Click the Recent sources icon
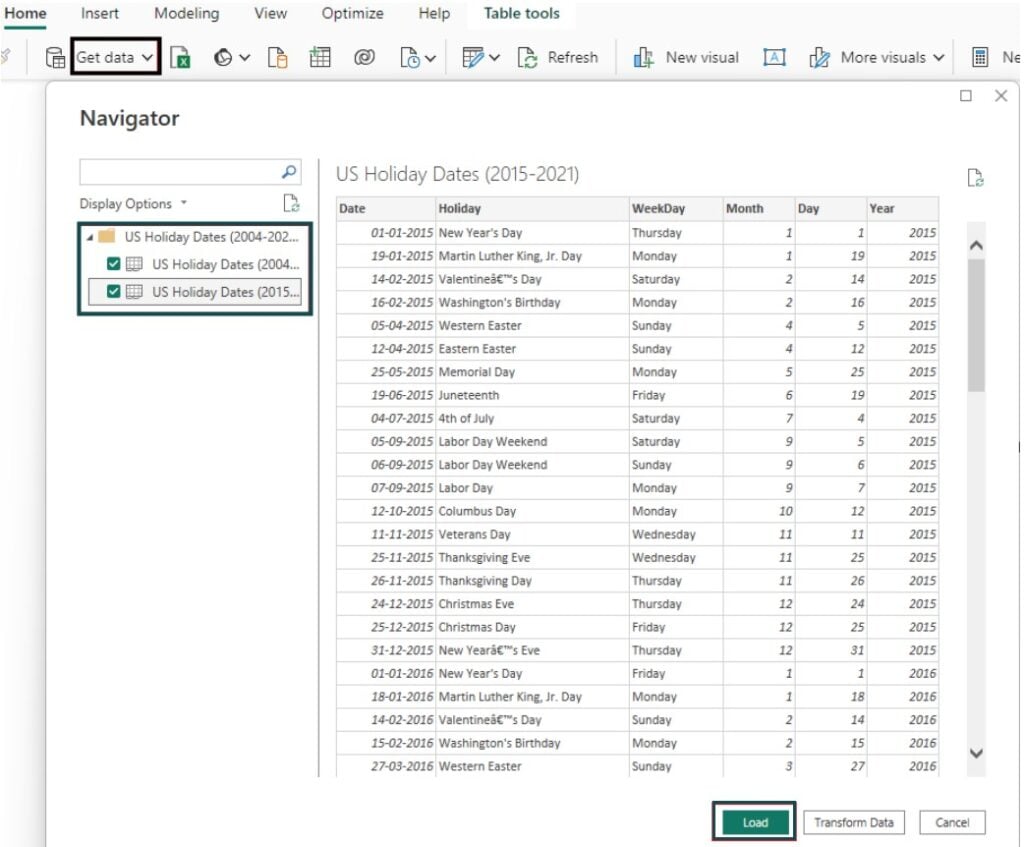This screenshot has height=847, width=1024. pos(409,57)
